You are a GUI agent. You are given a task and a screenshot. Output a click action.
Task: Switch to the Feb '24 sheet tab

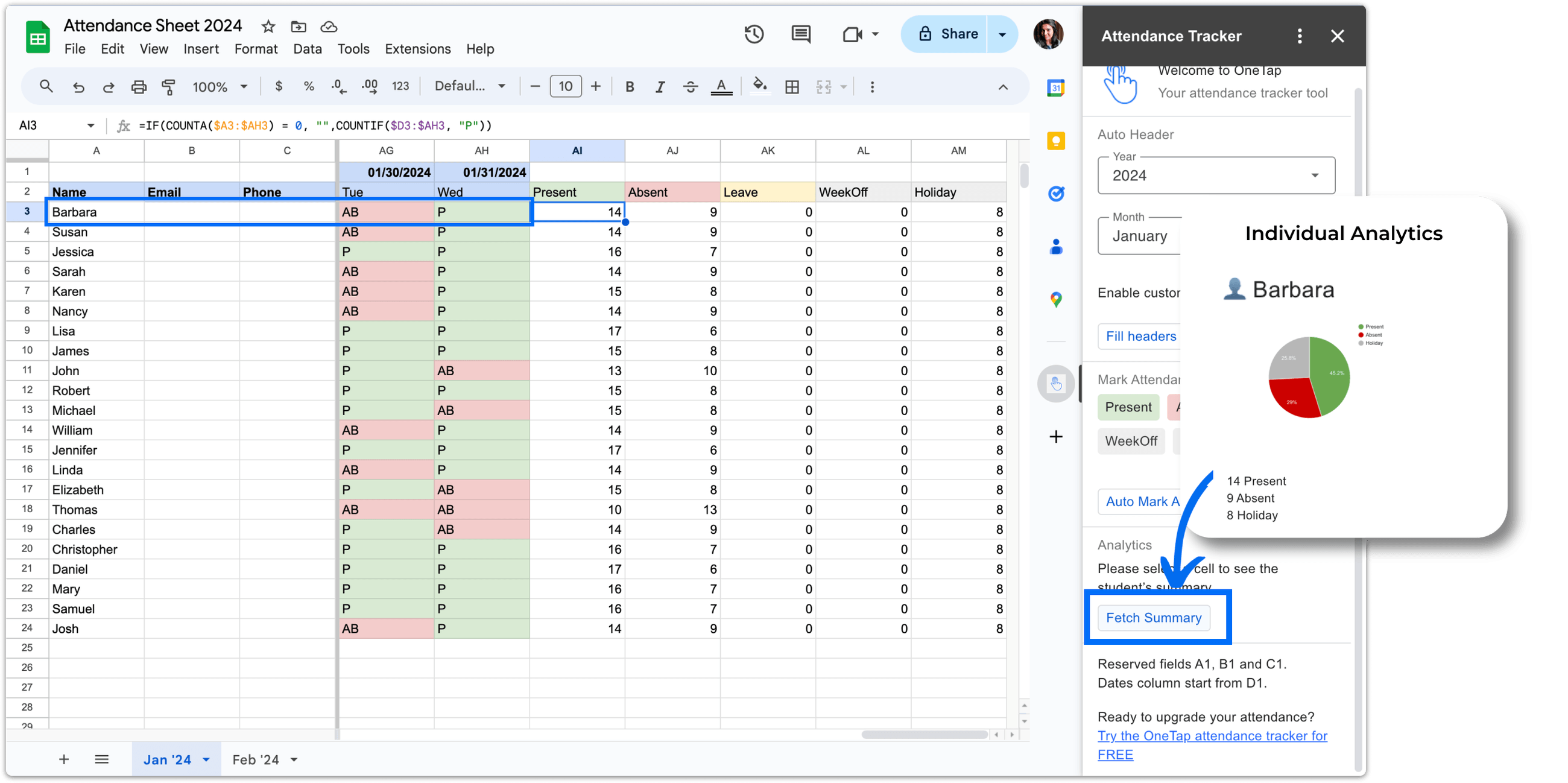[255, 759]
